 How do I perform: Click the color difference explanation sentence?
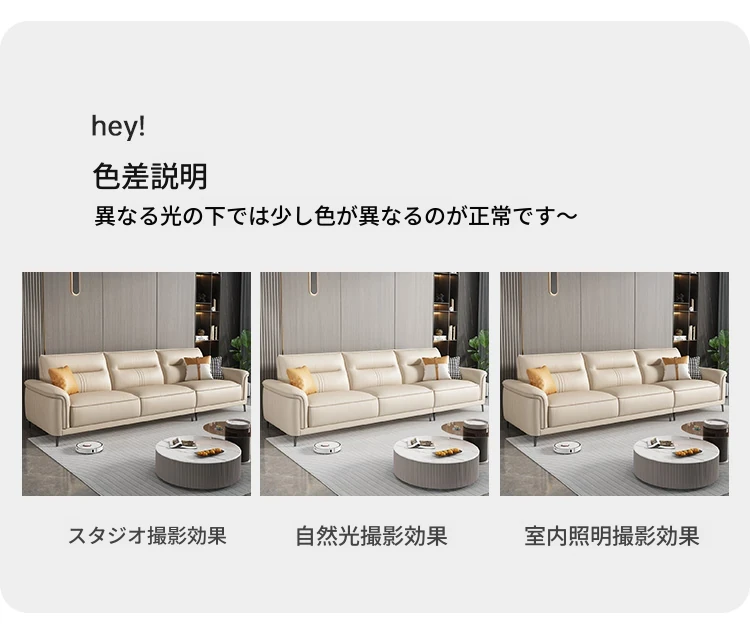[x=335, y=216]
